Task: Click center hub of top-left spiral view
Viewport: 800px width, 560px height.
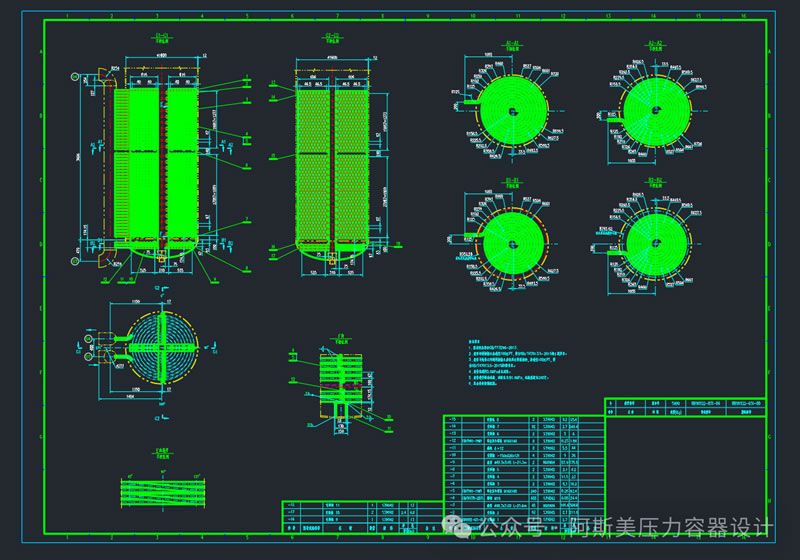Action: click(511, 112)
